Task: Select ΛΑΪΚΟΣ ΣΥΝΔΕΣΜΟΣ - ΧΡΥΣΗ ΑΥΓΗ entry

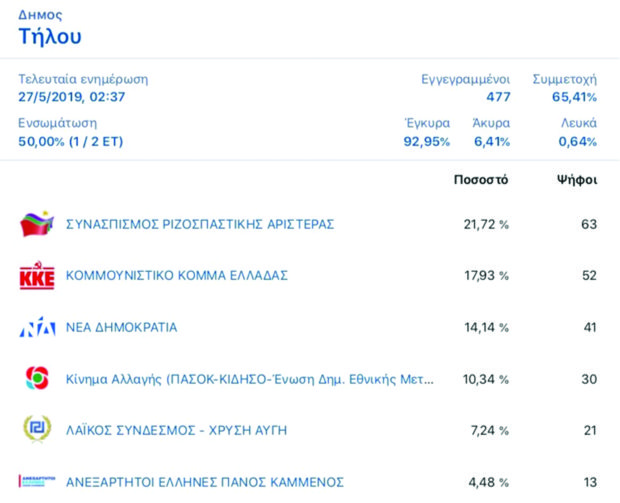Action: tap(176, 431)
